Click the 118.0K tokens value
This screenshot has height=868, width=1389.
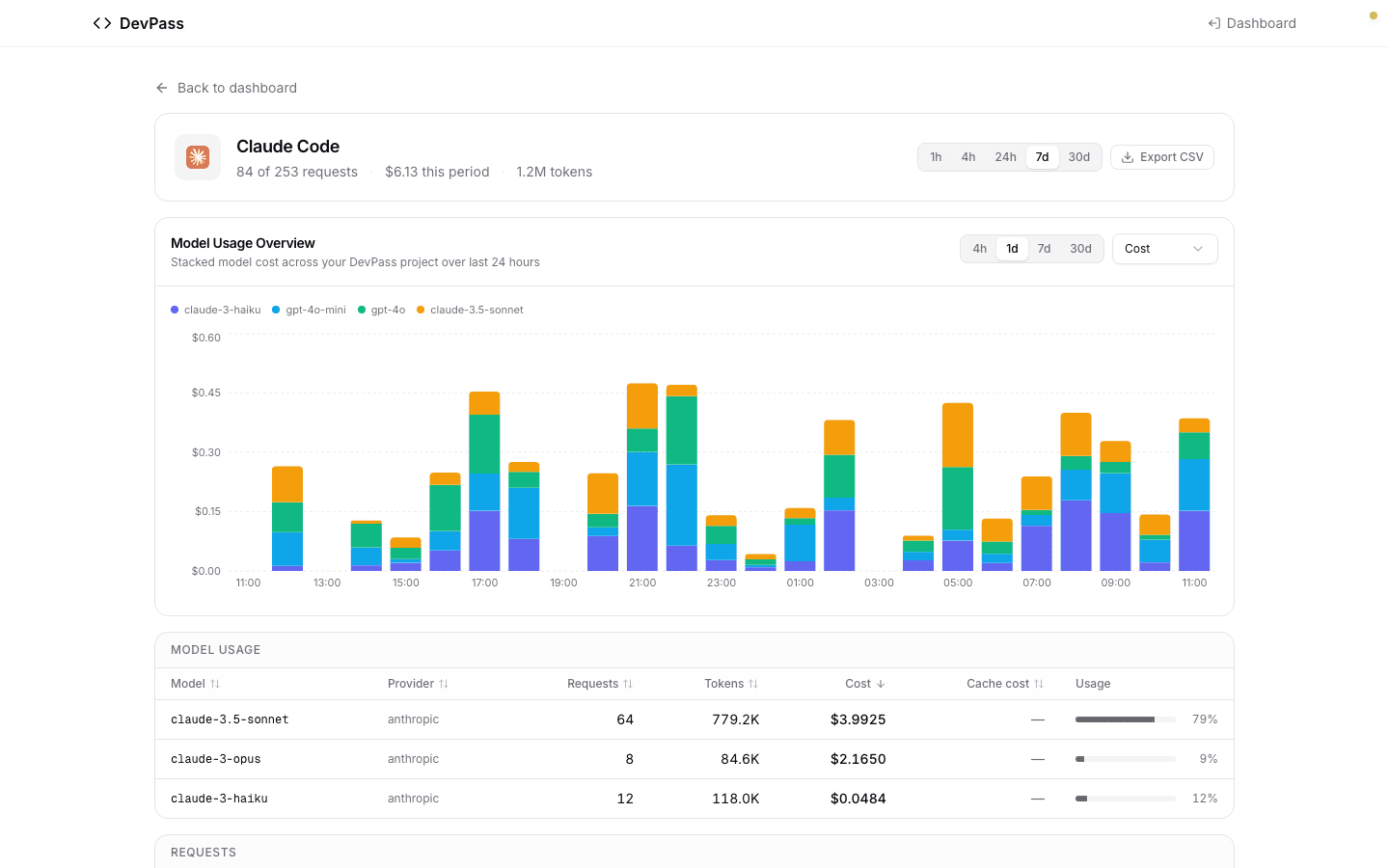[736, 799]
